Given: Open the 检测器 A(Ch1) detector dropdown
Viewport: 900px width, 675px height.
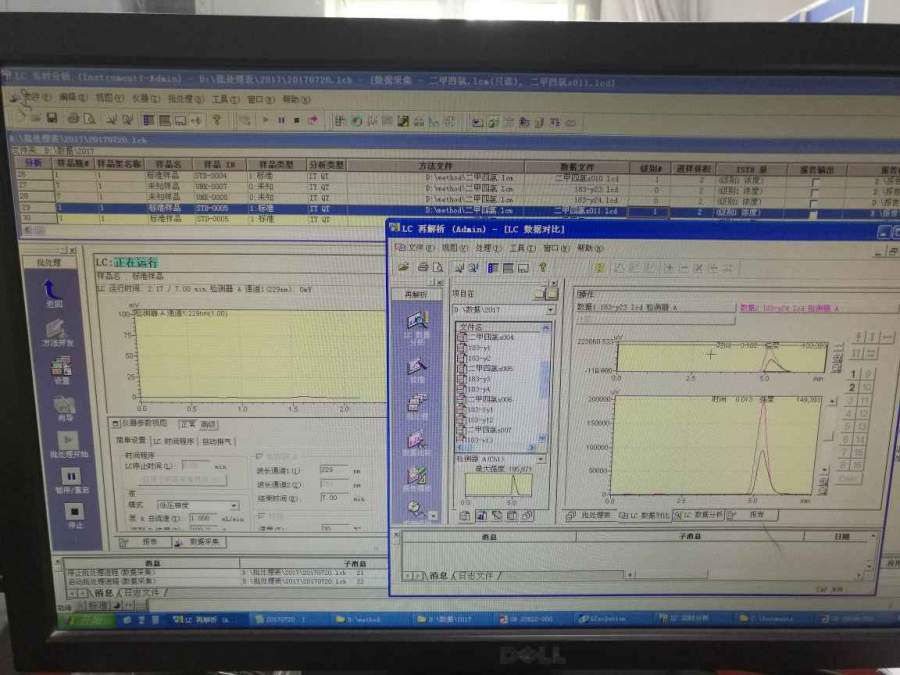Looking at the screenshot, I should click(501, 459).
